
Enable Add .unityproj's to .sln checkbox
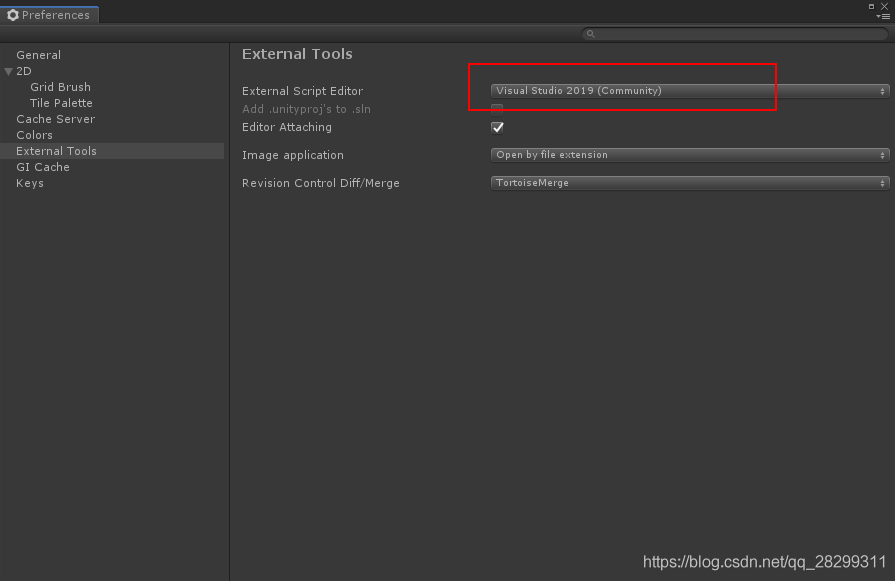point(497,108)
